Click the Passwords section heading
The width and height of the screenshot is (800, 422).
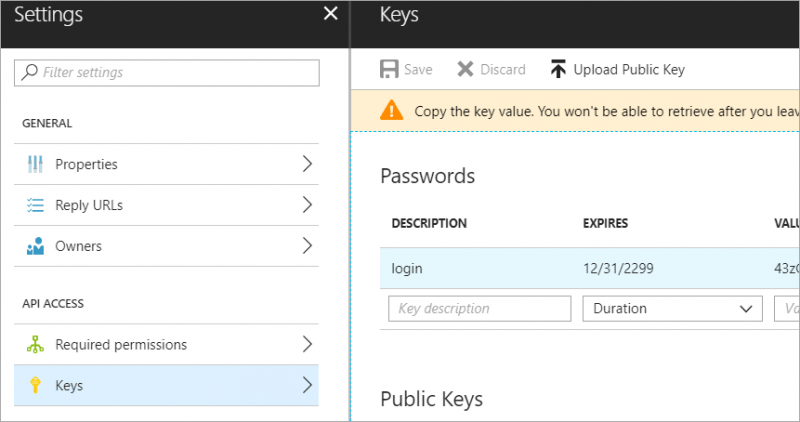pyautogui.click(x=428, y=176)
